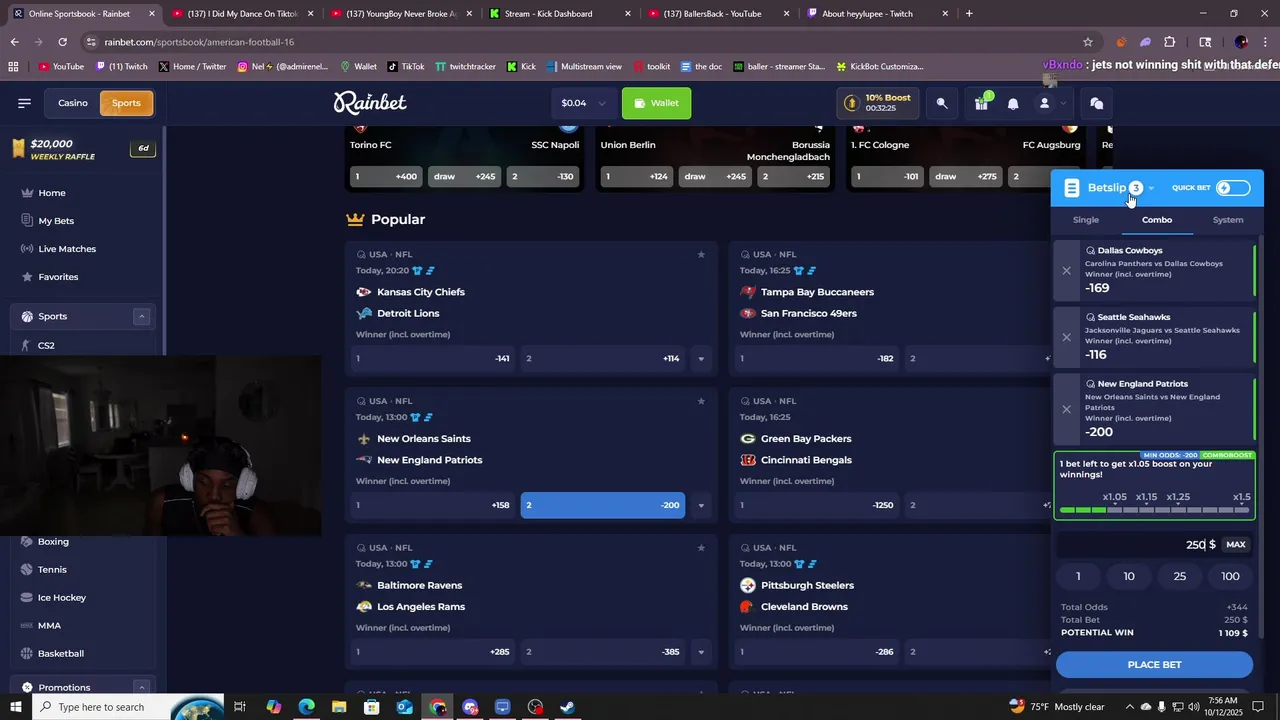
Task: Collapse the Promotions sidebar section
Action: 141,688
